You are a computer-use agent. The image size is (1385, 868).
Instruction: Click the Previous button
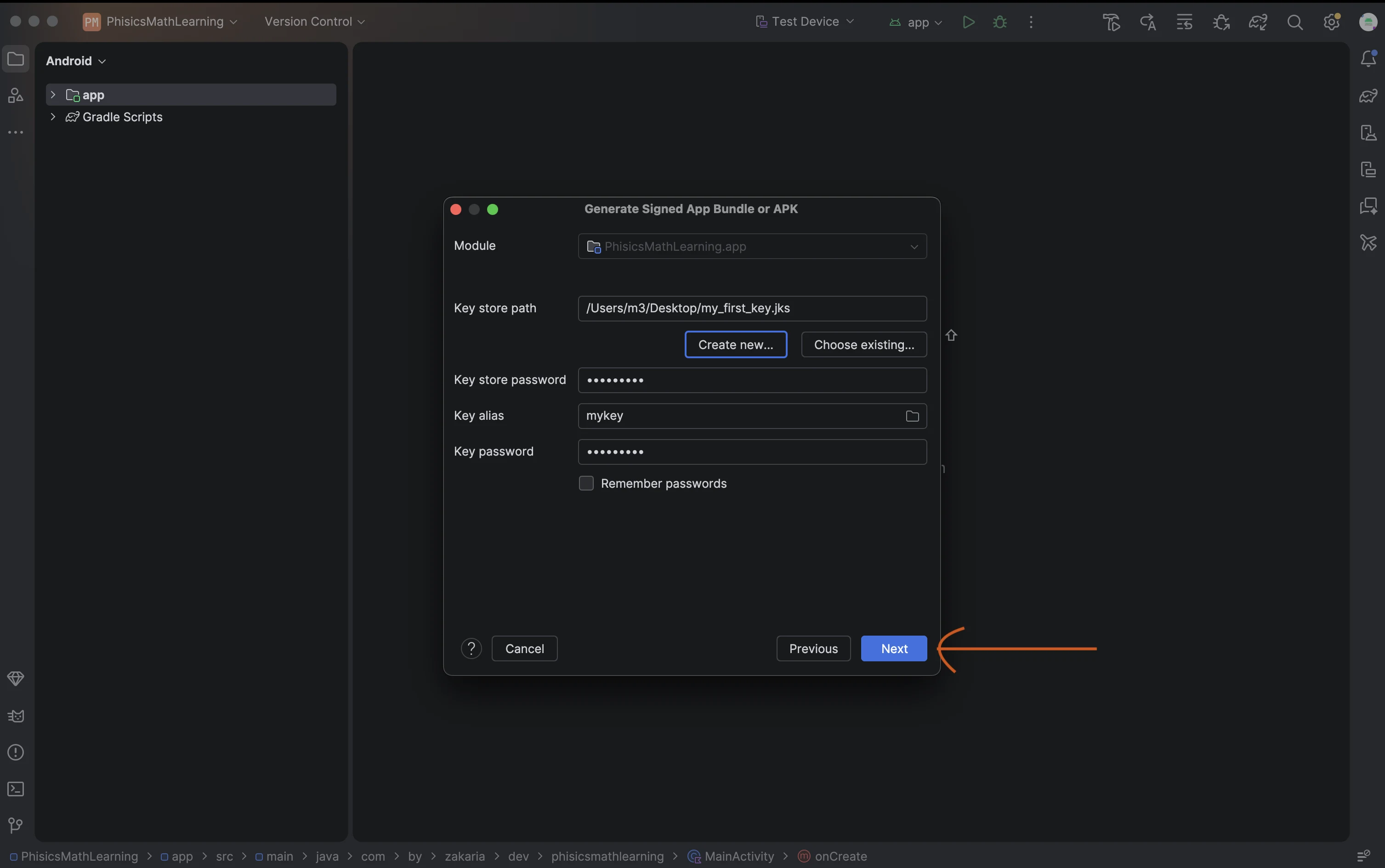coord(813,648)
